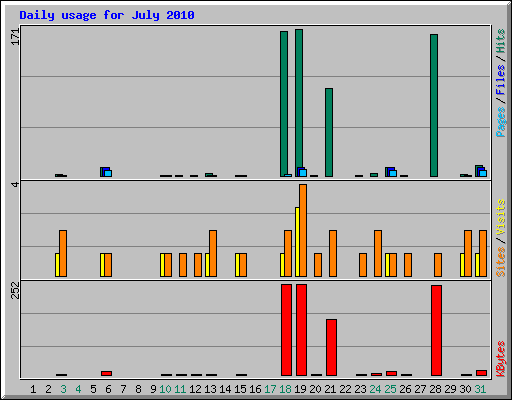Click day label "19" on the x-axis
This screenshot has height=400, width=512.
pyautogui.click(x=300, y=389)
